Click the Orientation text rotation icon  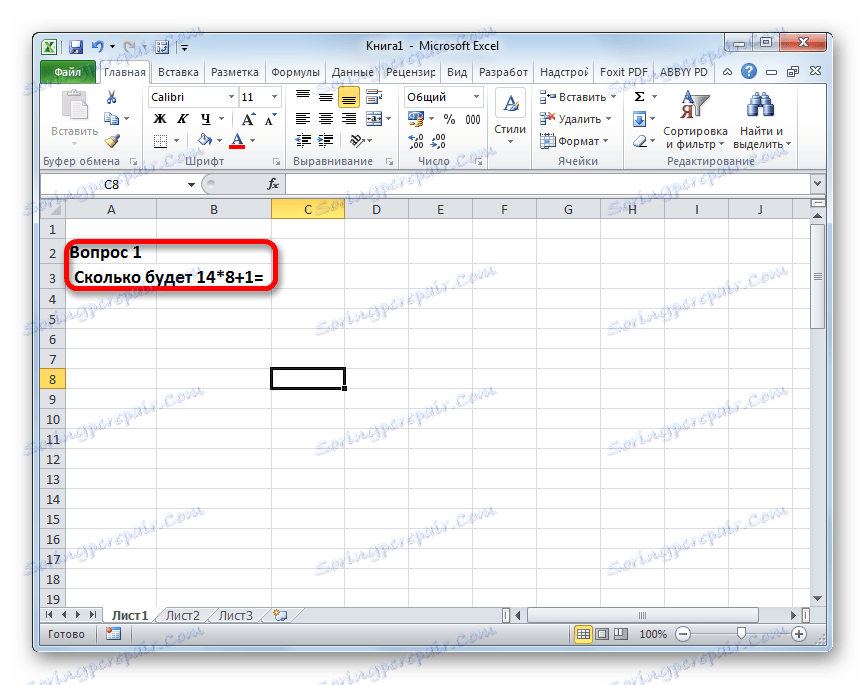click(x=357, y=141)
